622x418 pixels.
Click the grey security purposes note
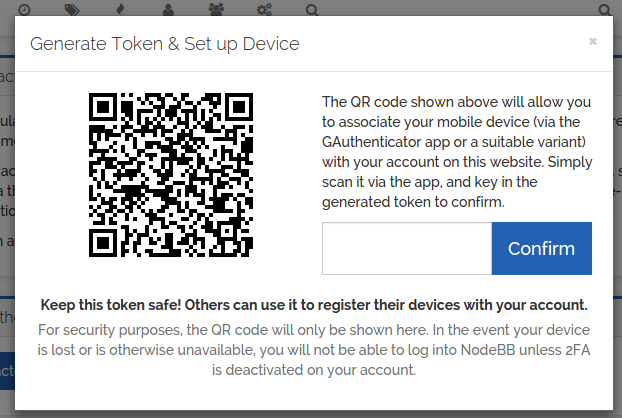(313, 349)
